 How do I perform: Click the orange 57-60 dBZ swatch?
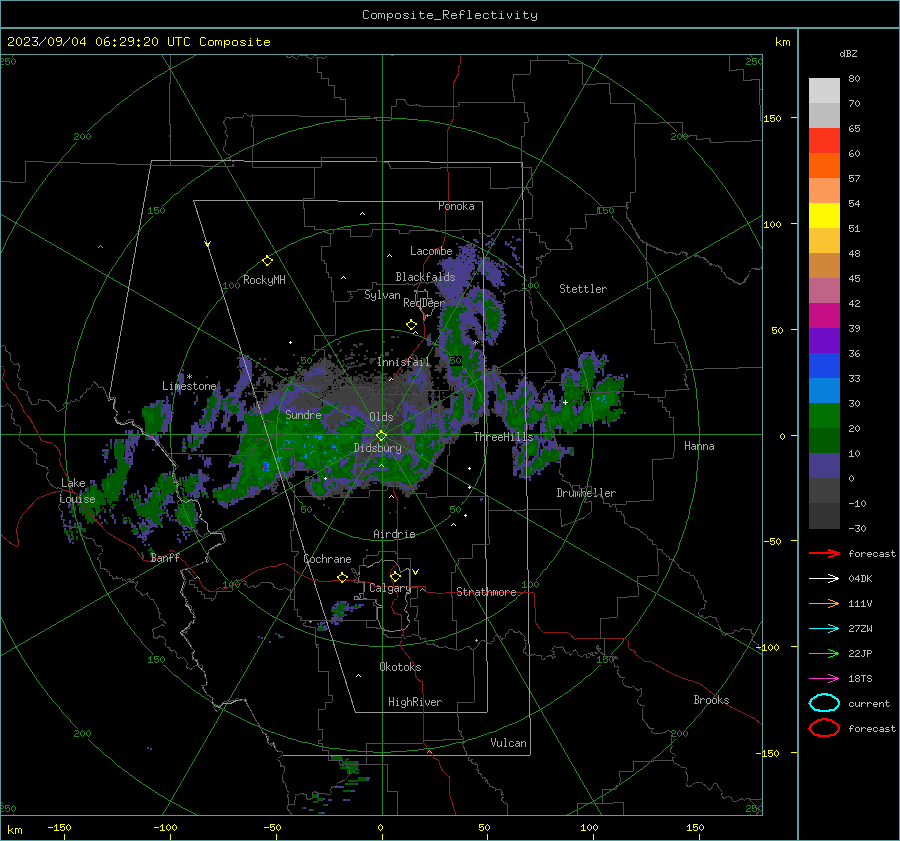tap(824, 165)
